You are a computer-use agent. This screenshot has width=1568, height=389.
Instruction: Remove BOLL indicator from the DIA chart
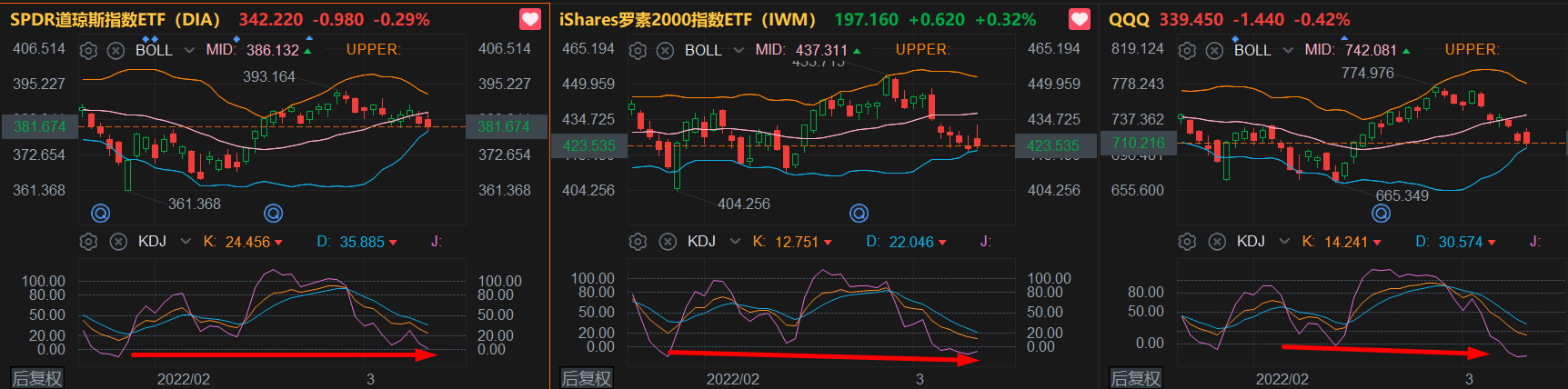[x=116, y=51]
